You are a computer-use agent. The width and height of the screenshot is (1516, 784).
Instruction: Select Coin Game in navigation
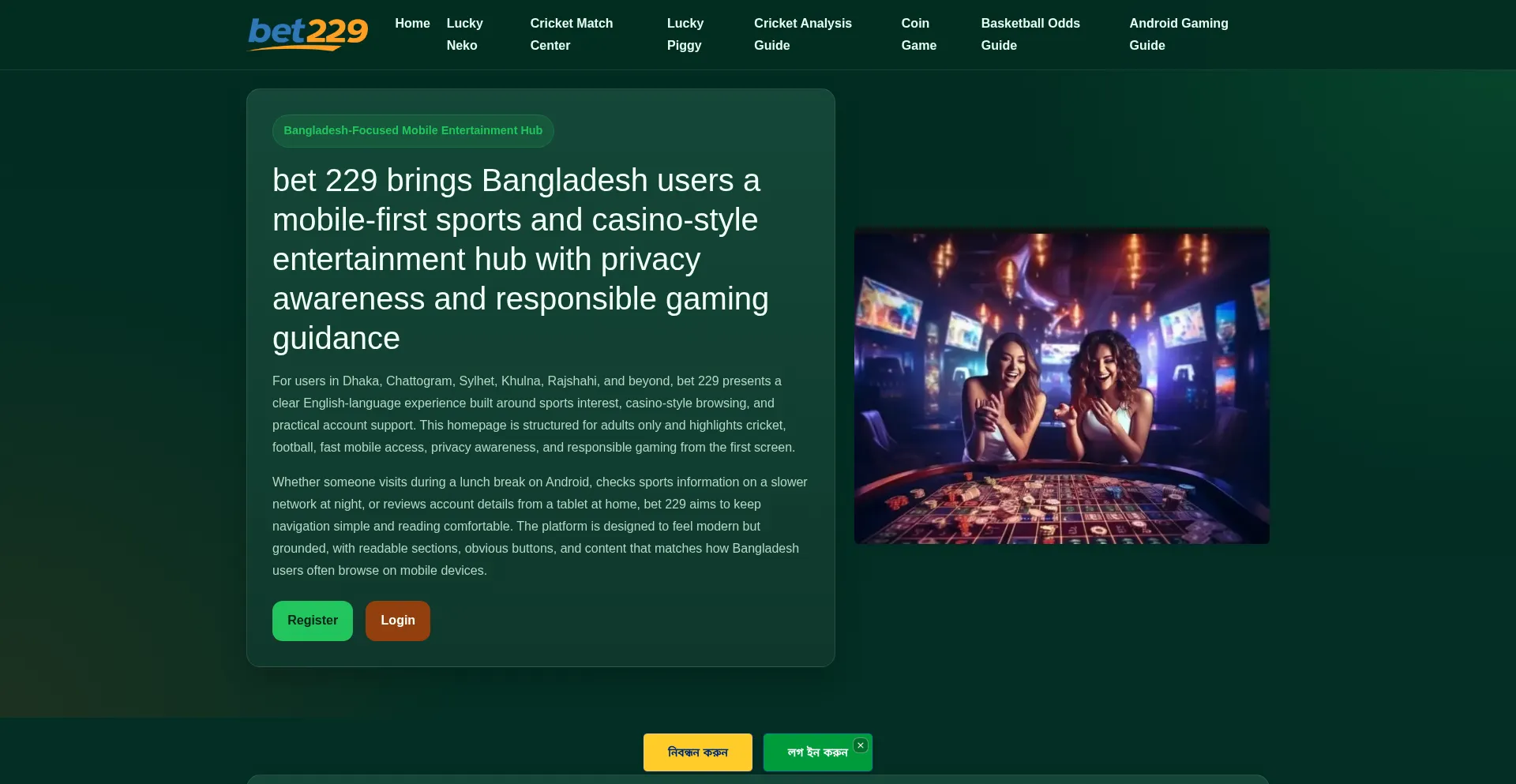point(919,35)
